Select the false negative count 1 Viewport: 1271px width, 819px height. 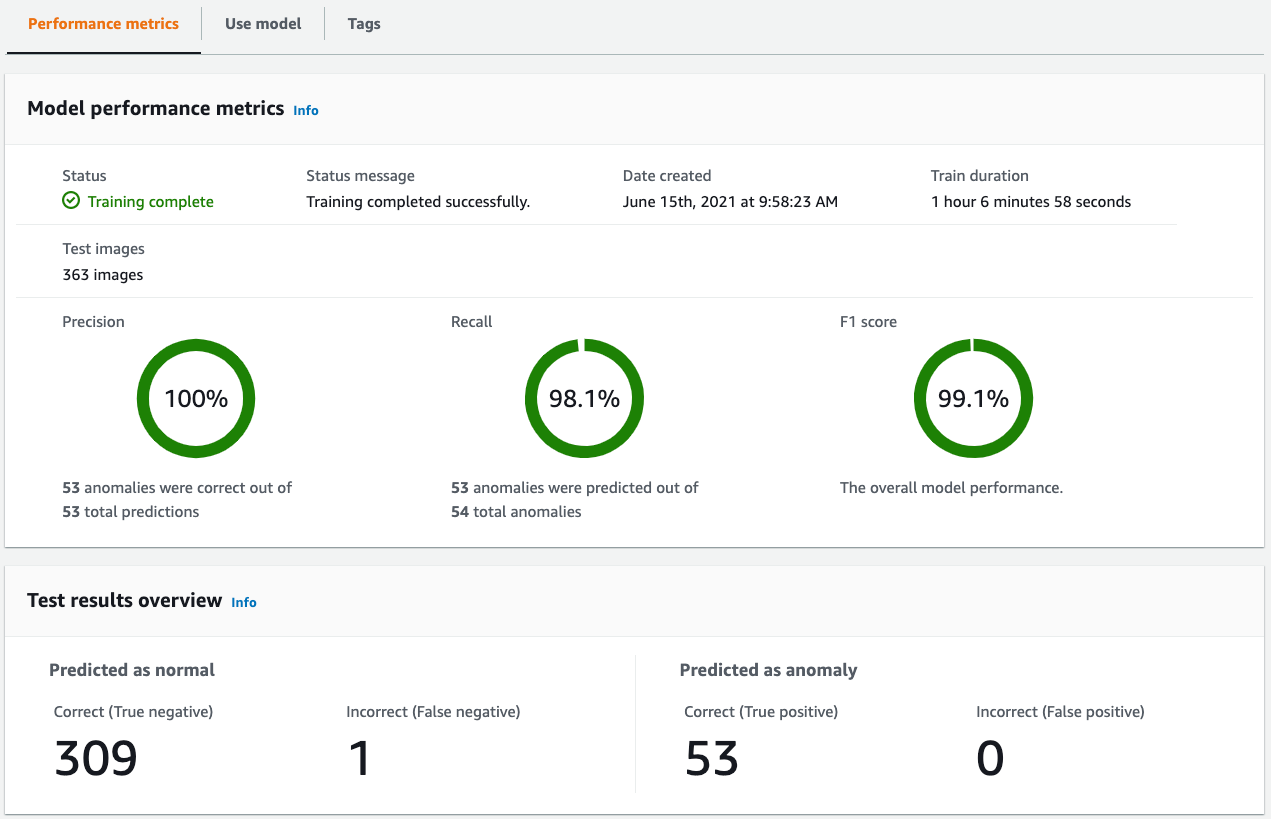point(359,759)
